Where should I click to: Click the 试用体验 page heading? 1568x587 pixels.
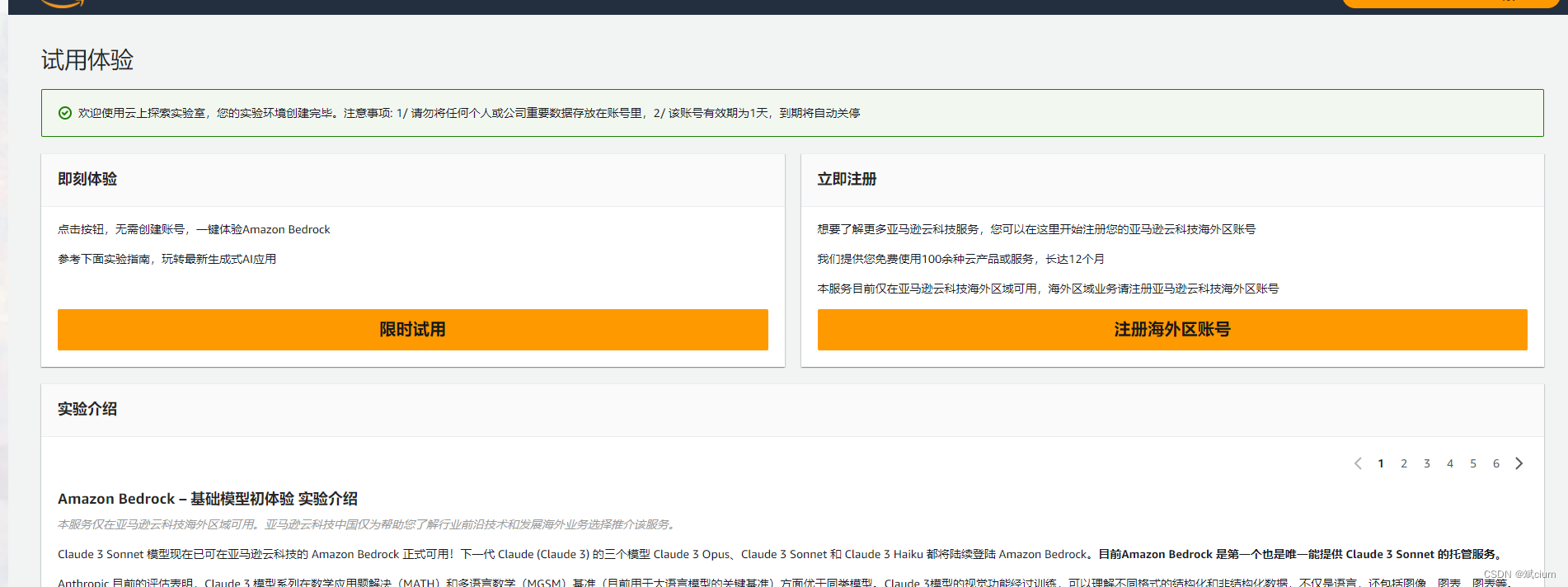click(x=87, y=59)
